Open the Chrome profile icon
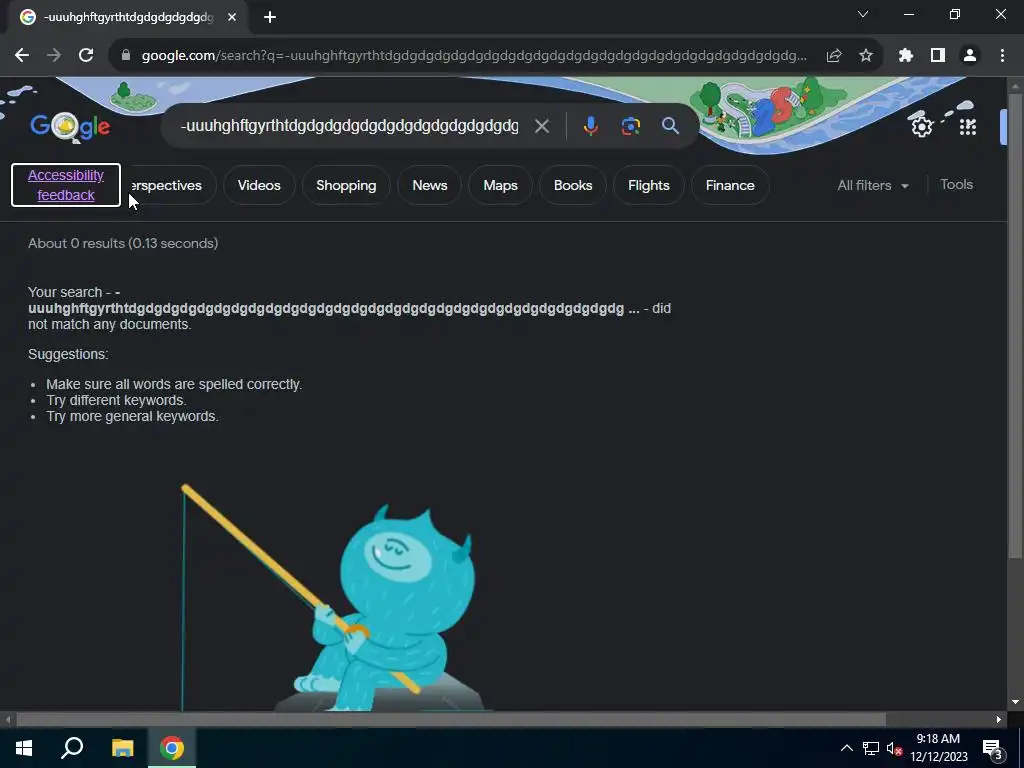1024x768 pixels. click(x=970, y=56)
